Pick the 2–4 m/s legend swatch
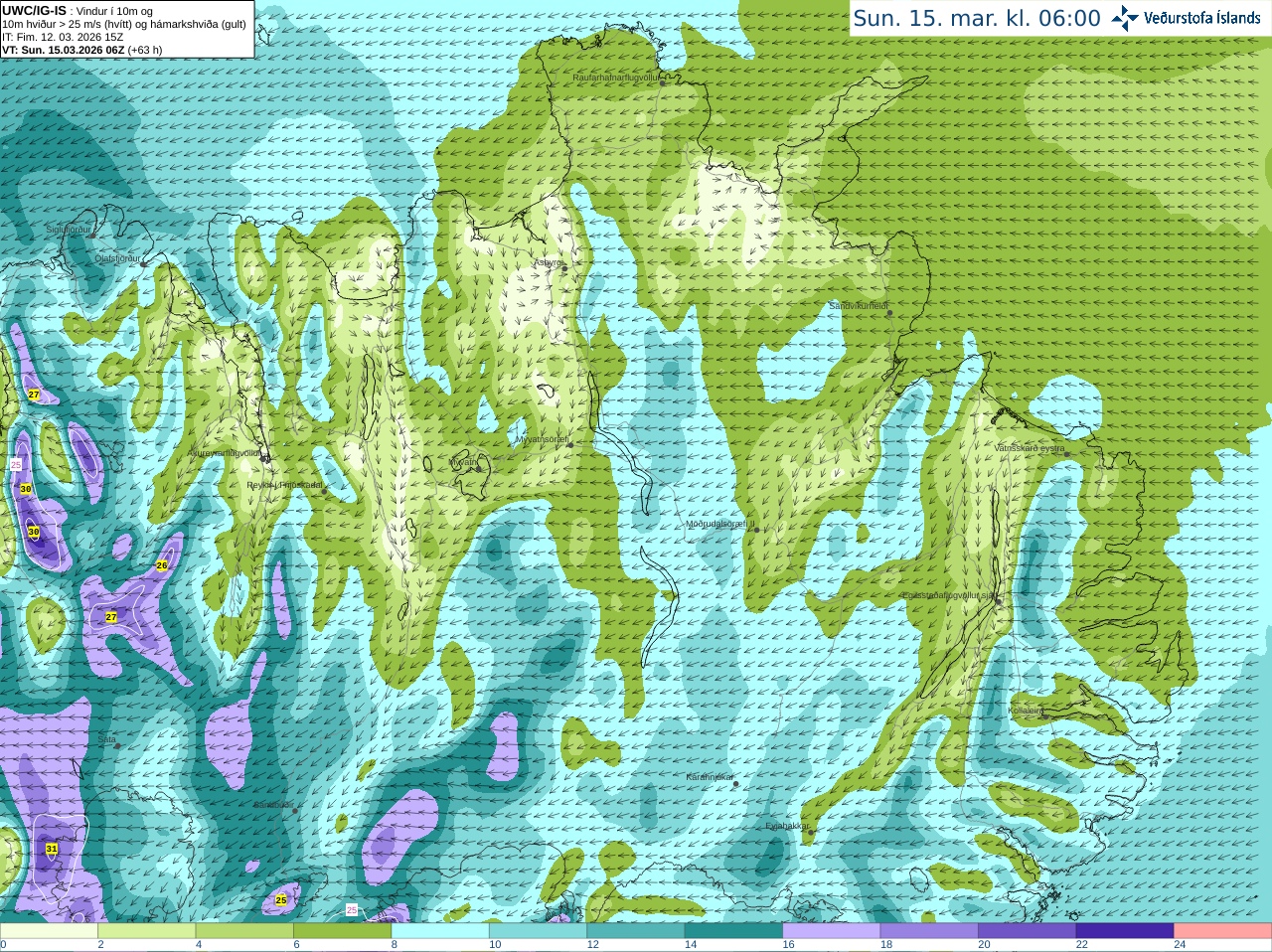The height and width of the screenshot is (952, 1272). (x=147, y=931)
